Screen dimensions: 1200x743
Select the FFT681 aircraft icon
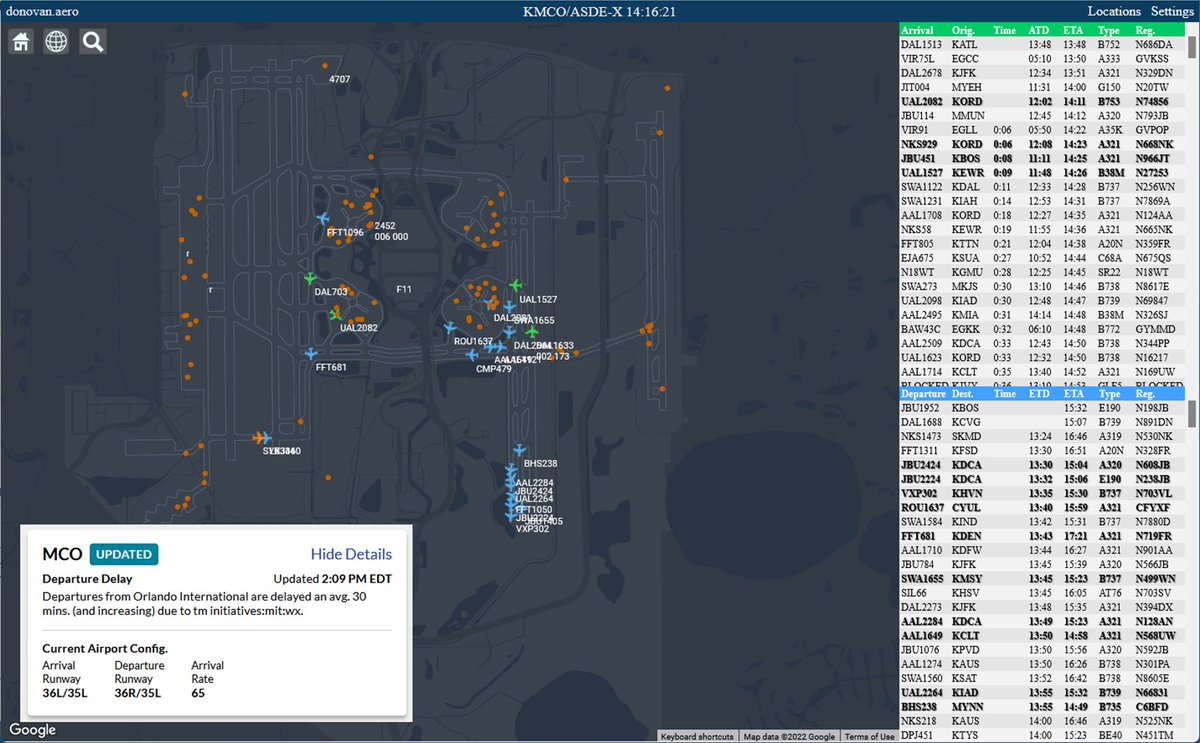(x=311, y=353)
